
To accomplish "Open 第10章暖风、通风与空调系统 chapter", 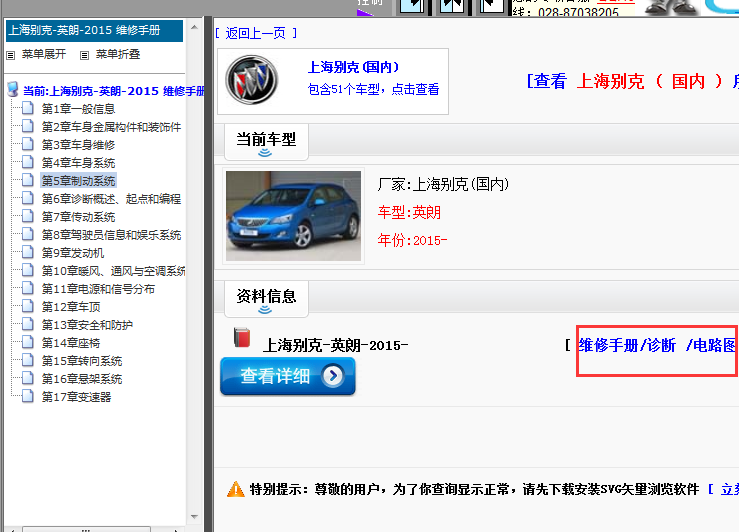I will pos(113,271).
